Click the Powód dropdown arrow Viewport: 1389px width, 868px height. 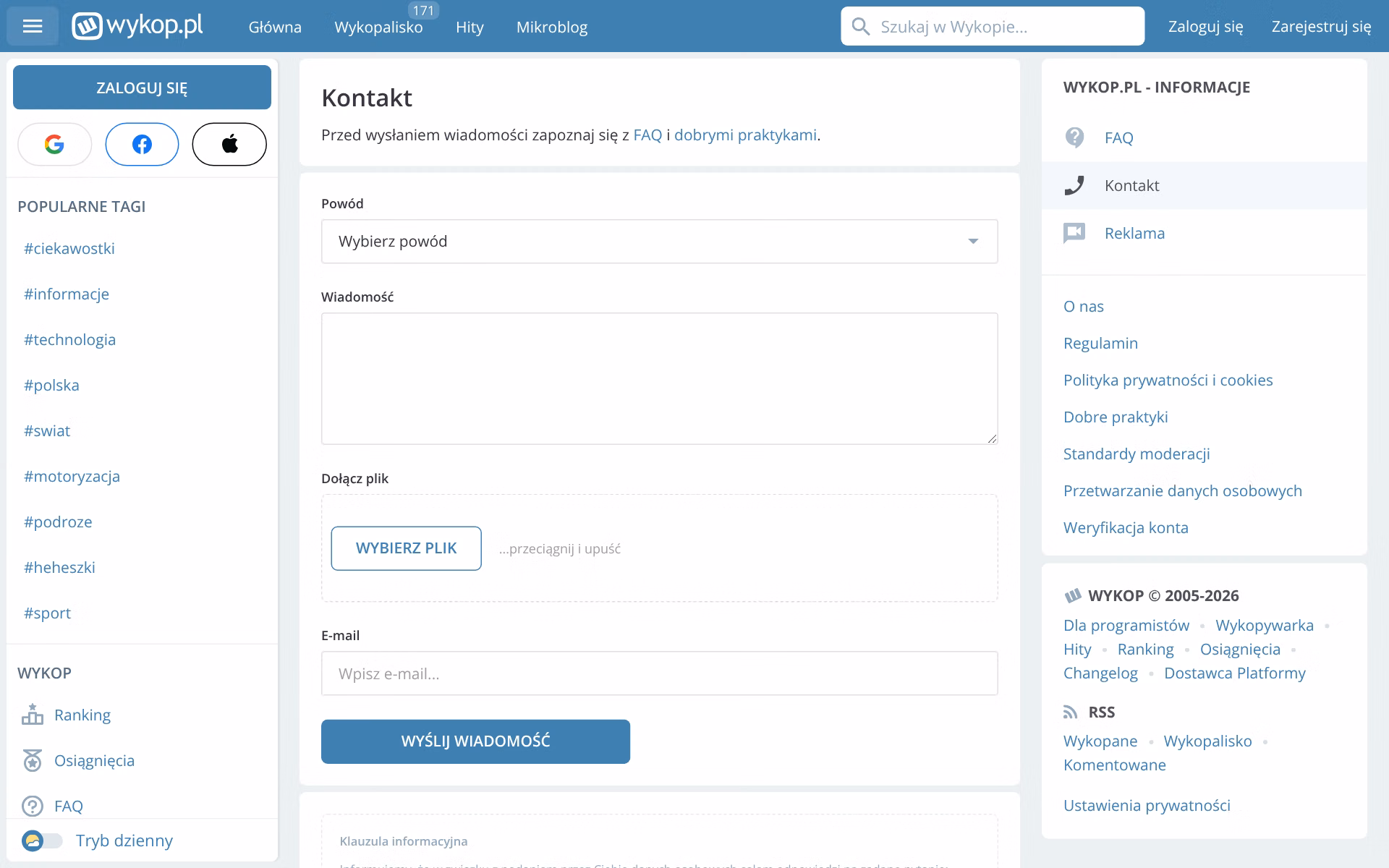(x=973, y=242)
